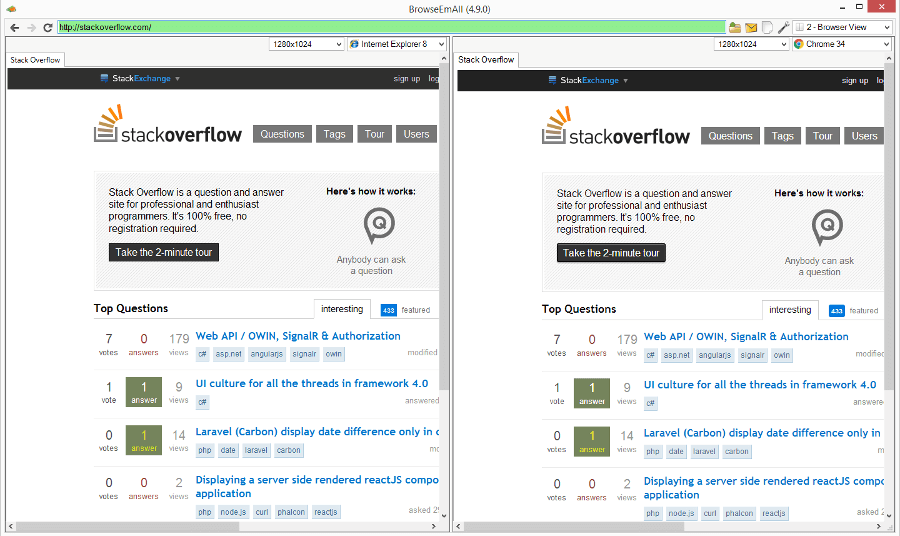Click the address bar URL field
Image resolution: width=900 pixels, height=536 pixels.
tap(391, 27)
